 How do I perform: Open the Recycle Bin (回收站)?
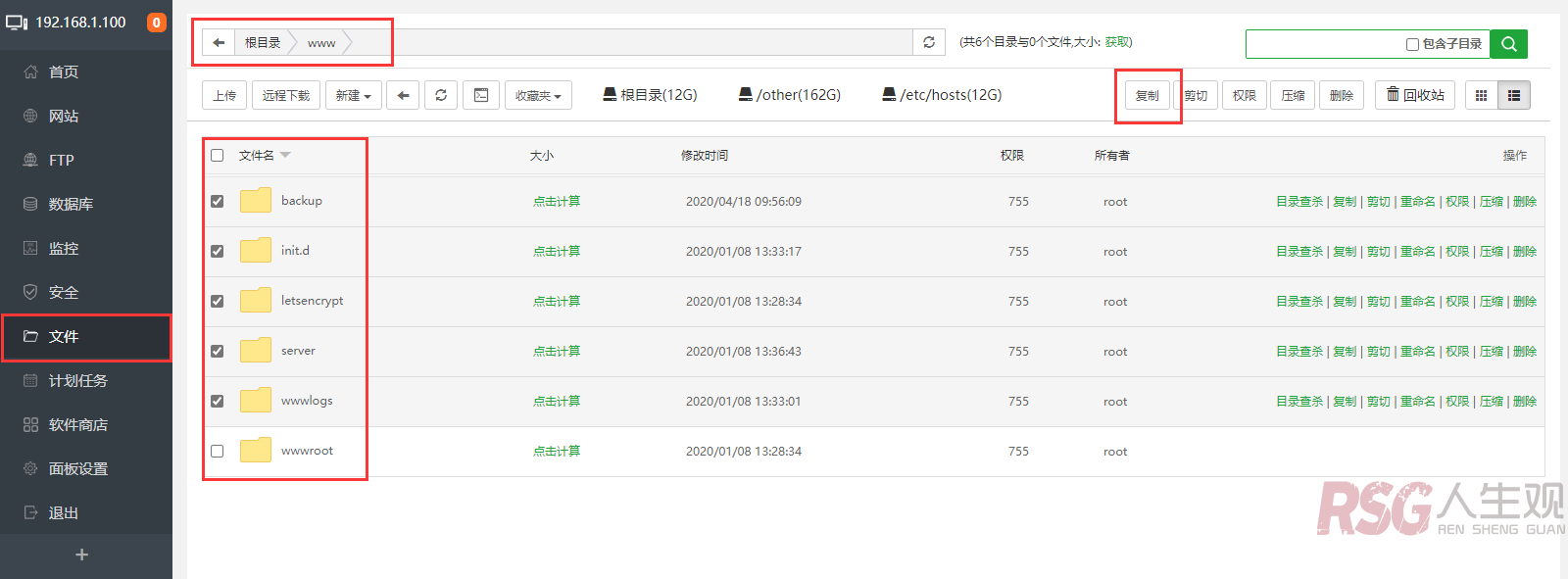pos(1415,95)
